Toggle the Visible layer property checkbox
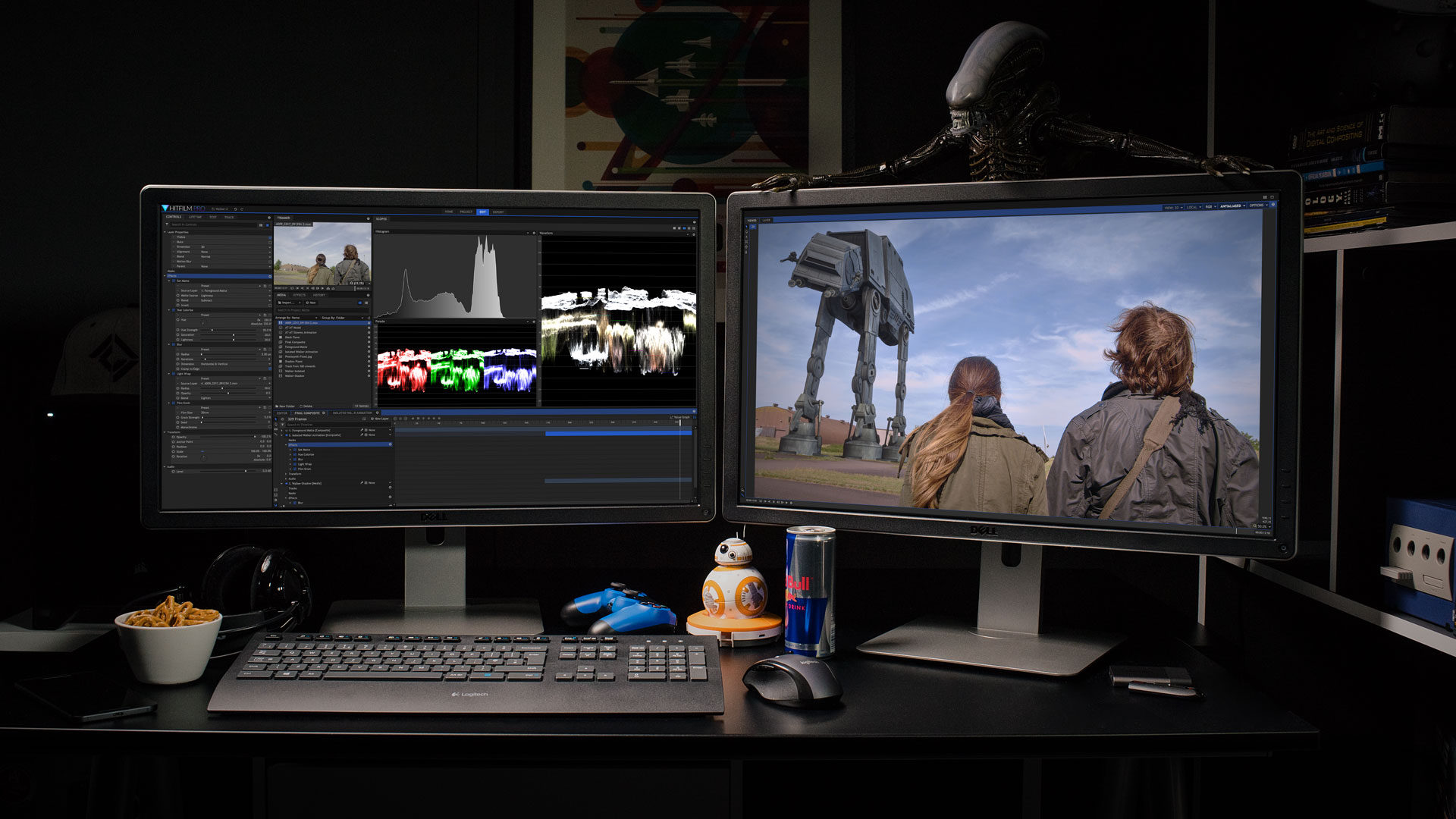Screen dimensions: 1456x819 click(270, 237)
